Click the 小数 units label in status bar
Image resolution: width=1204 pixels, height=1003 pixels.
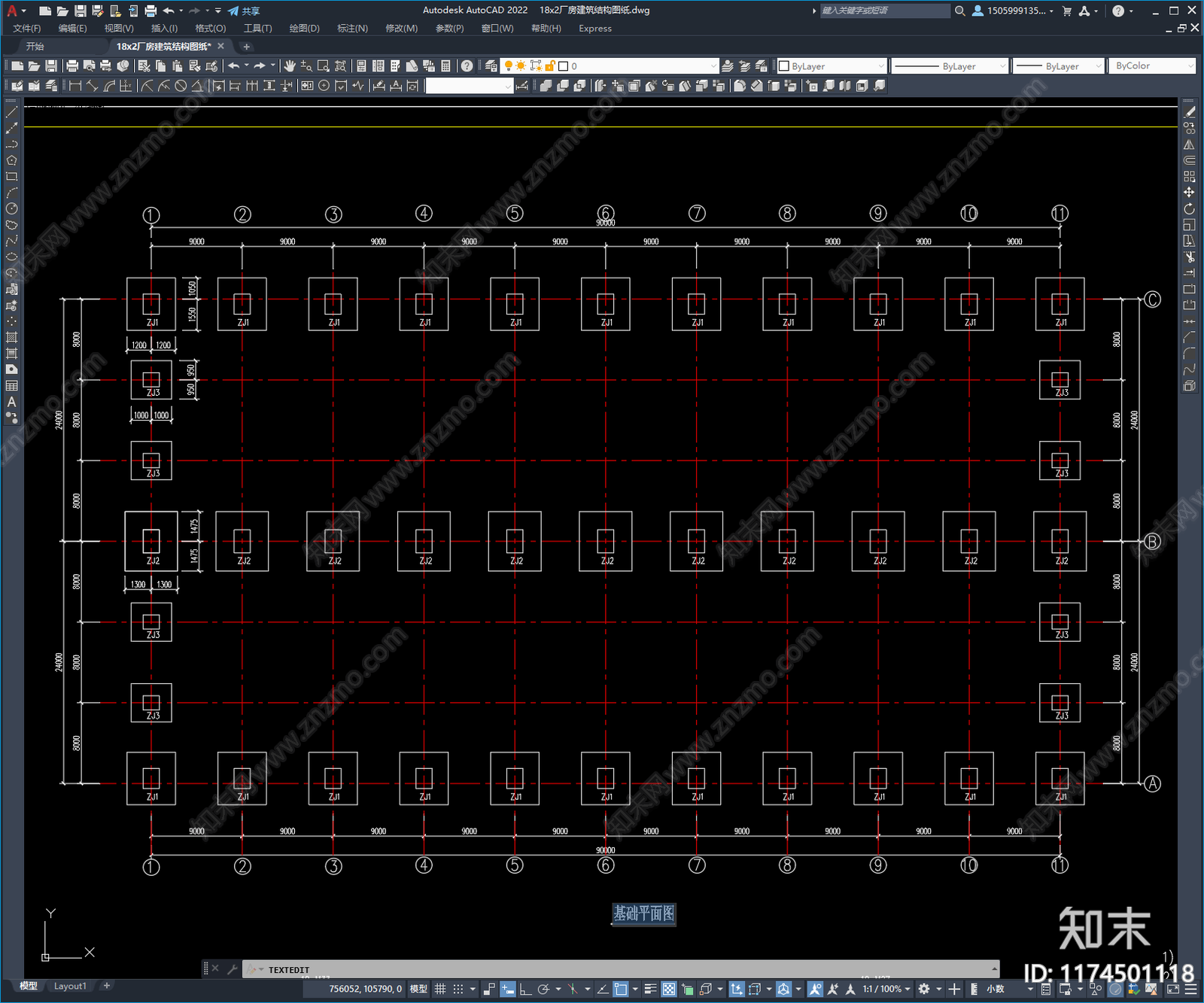996,989
